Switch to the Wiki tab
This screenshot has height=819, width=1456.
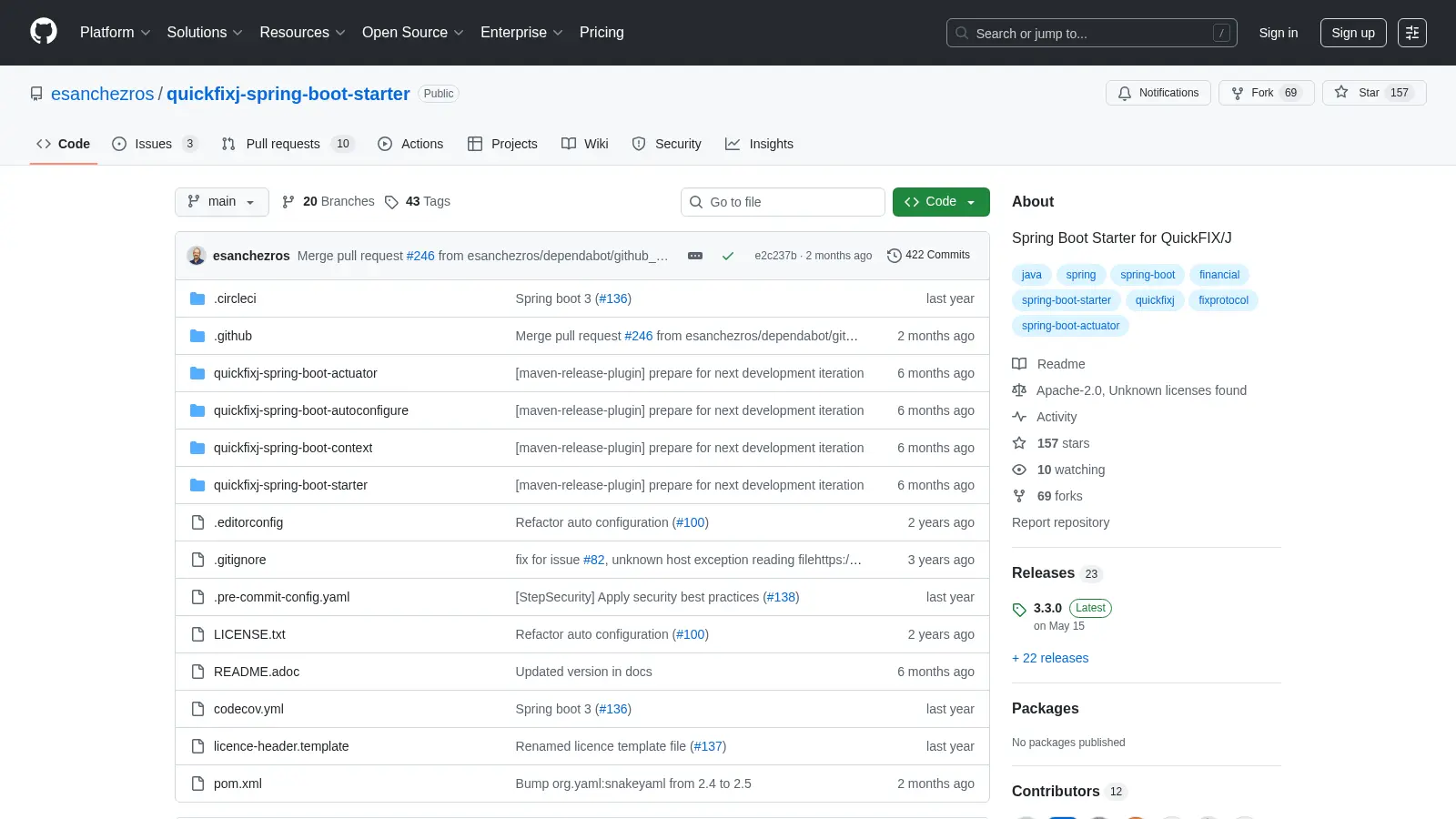tap(585, 144)
